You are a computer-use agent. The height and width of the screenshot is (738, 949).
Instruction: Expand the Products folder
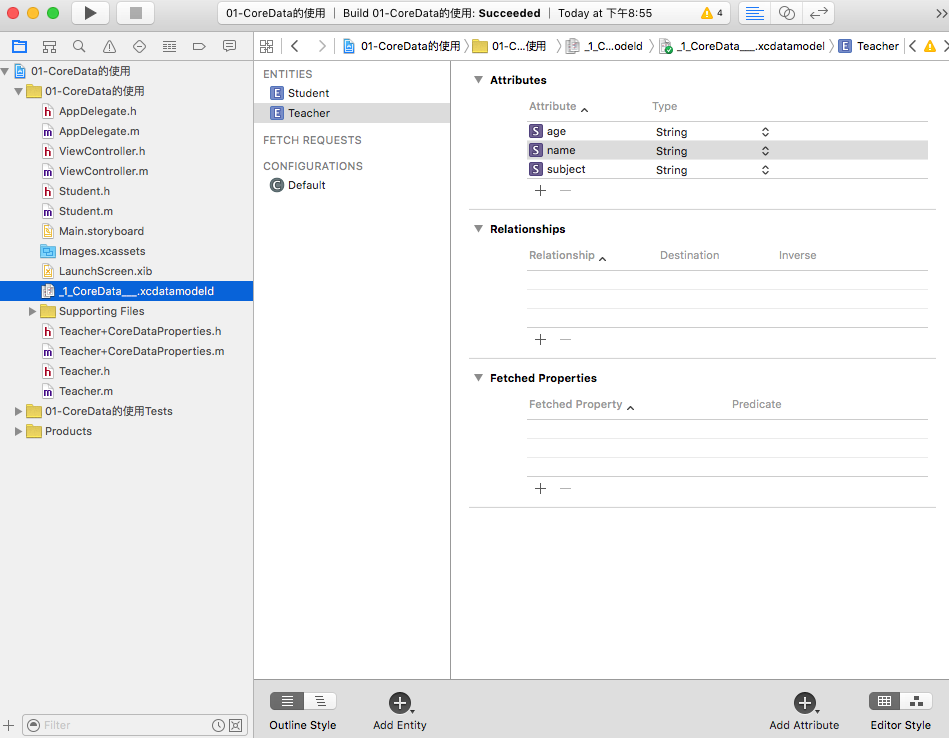(x=19, y=431)
